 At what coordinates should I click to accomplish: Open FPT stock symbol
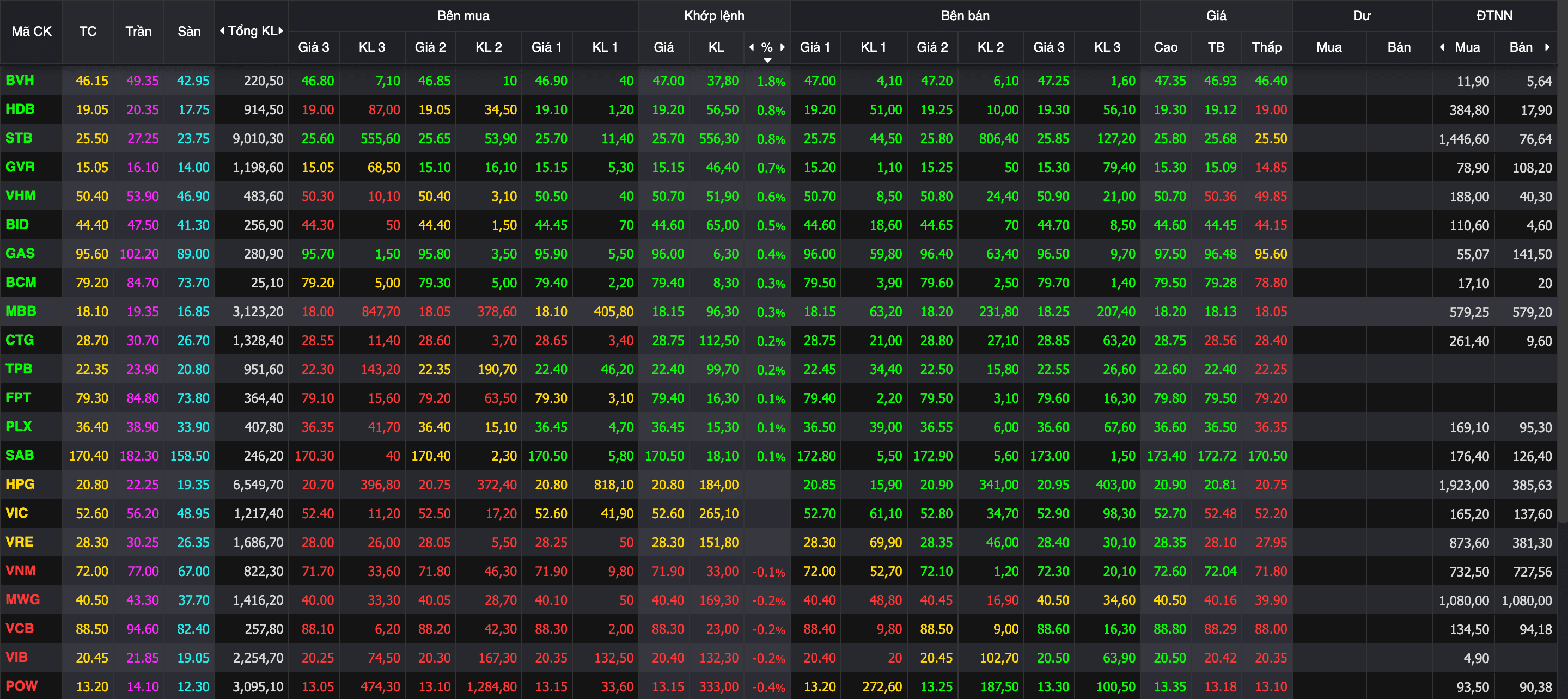[x=19, y=398]
